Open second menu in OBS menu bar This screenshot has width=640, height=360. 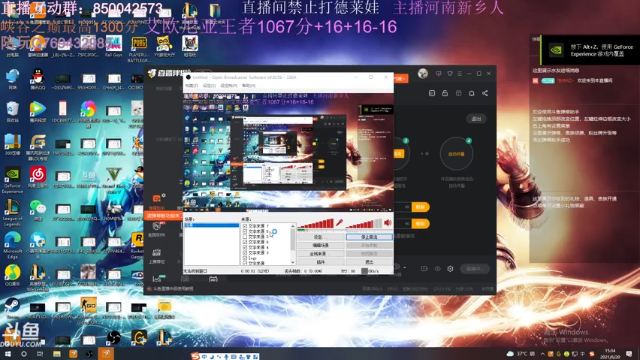(x=209, y=86)
